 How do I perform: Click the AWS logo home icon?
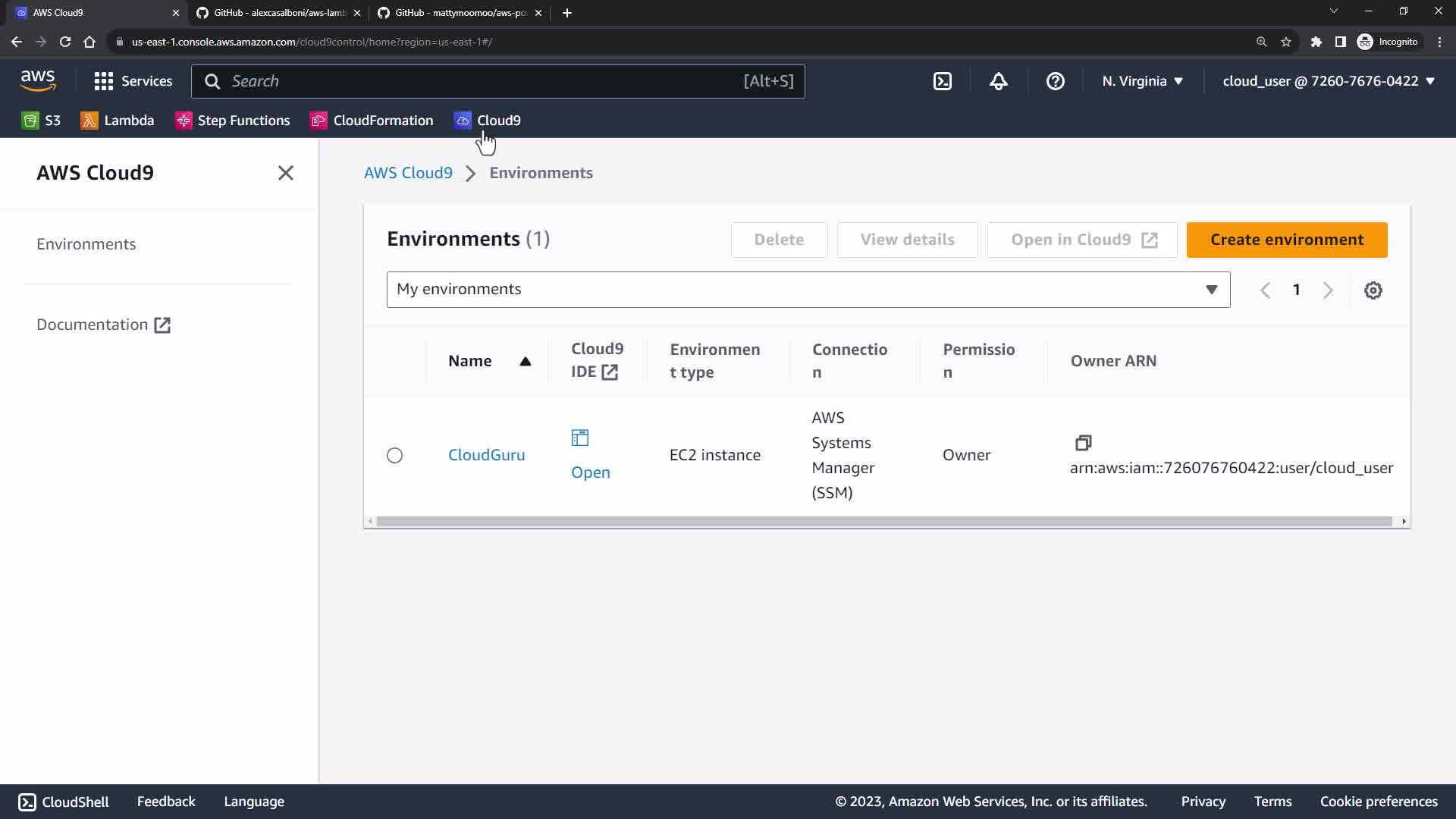click(38, 80)
